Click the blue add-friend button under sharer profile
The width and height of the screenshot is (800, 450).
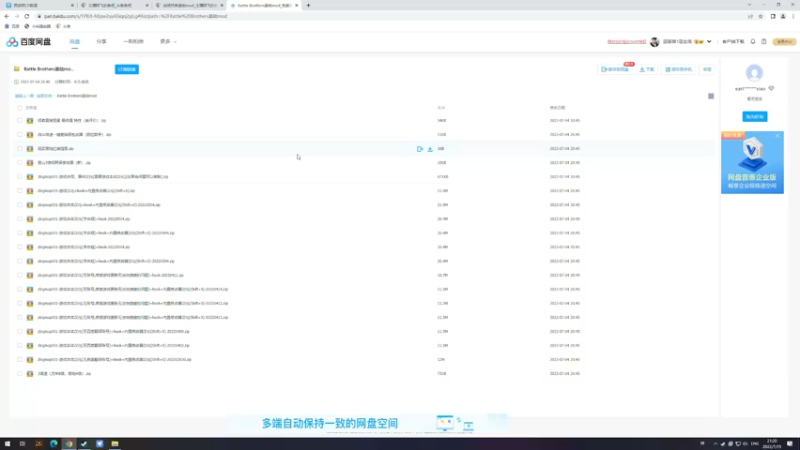point(755,117)
